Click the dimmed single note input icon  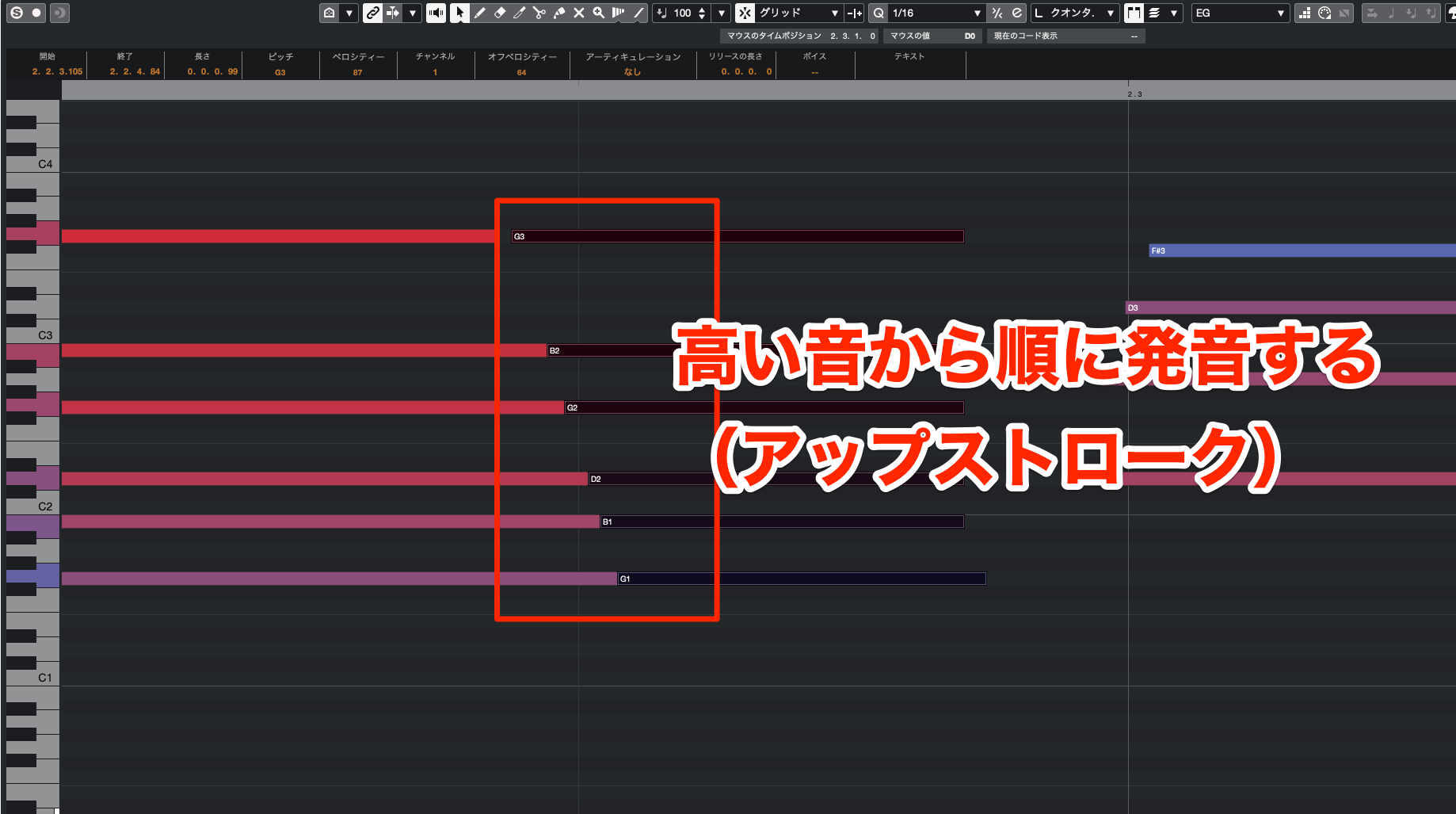point(1392,13)
